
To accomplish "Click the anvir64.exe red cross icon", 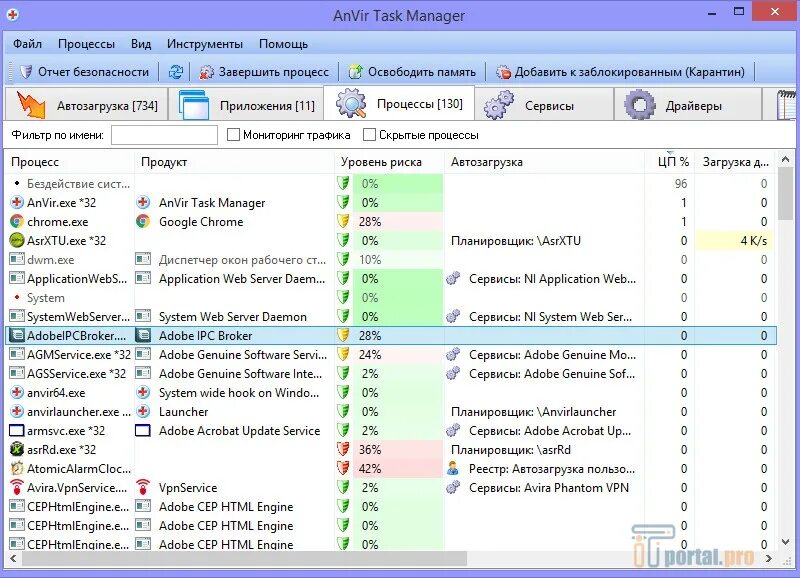I will click(x=17, y=392).
